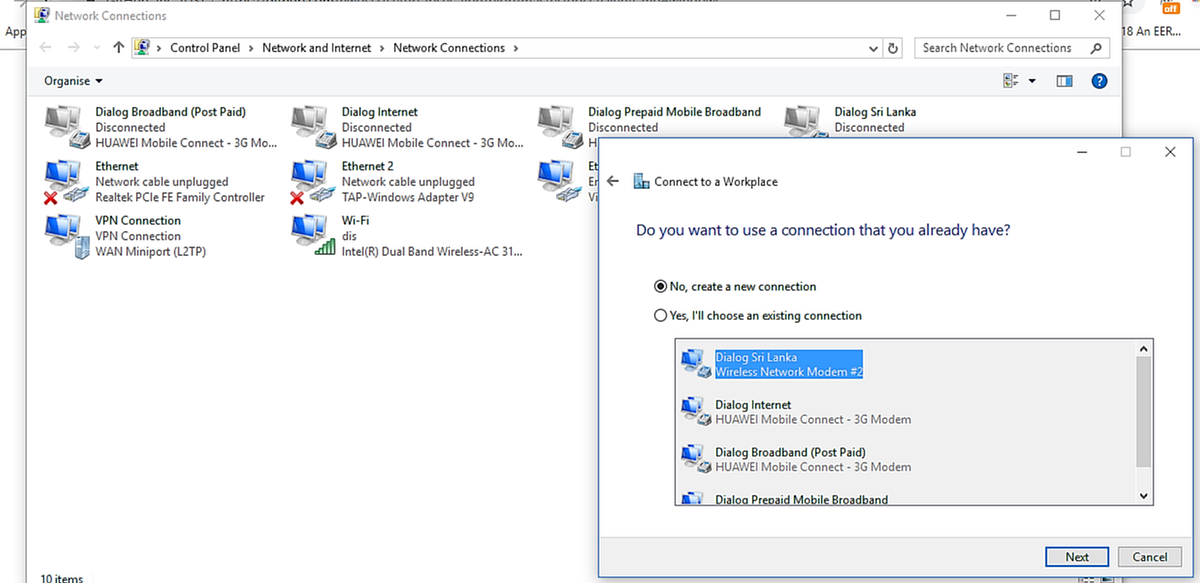Expand the chevron after Control Panel breadcrumb
Screen dimensions: 1200x583
(x=253, y=48)
